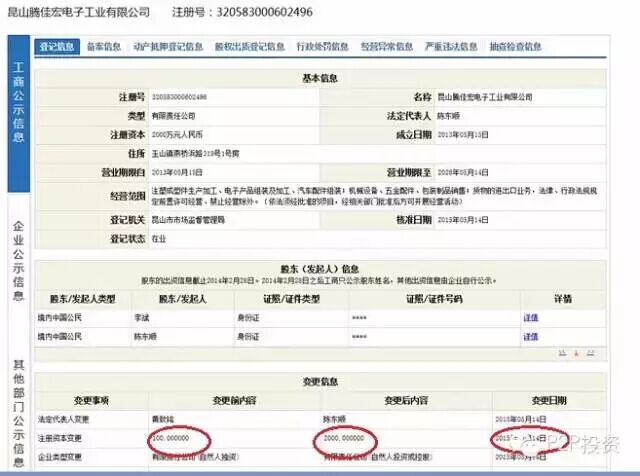This screenshot has height=476, width=640.
Task: Click the 法定代表人变更 row label
Action: pos(63,419)
